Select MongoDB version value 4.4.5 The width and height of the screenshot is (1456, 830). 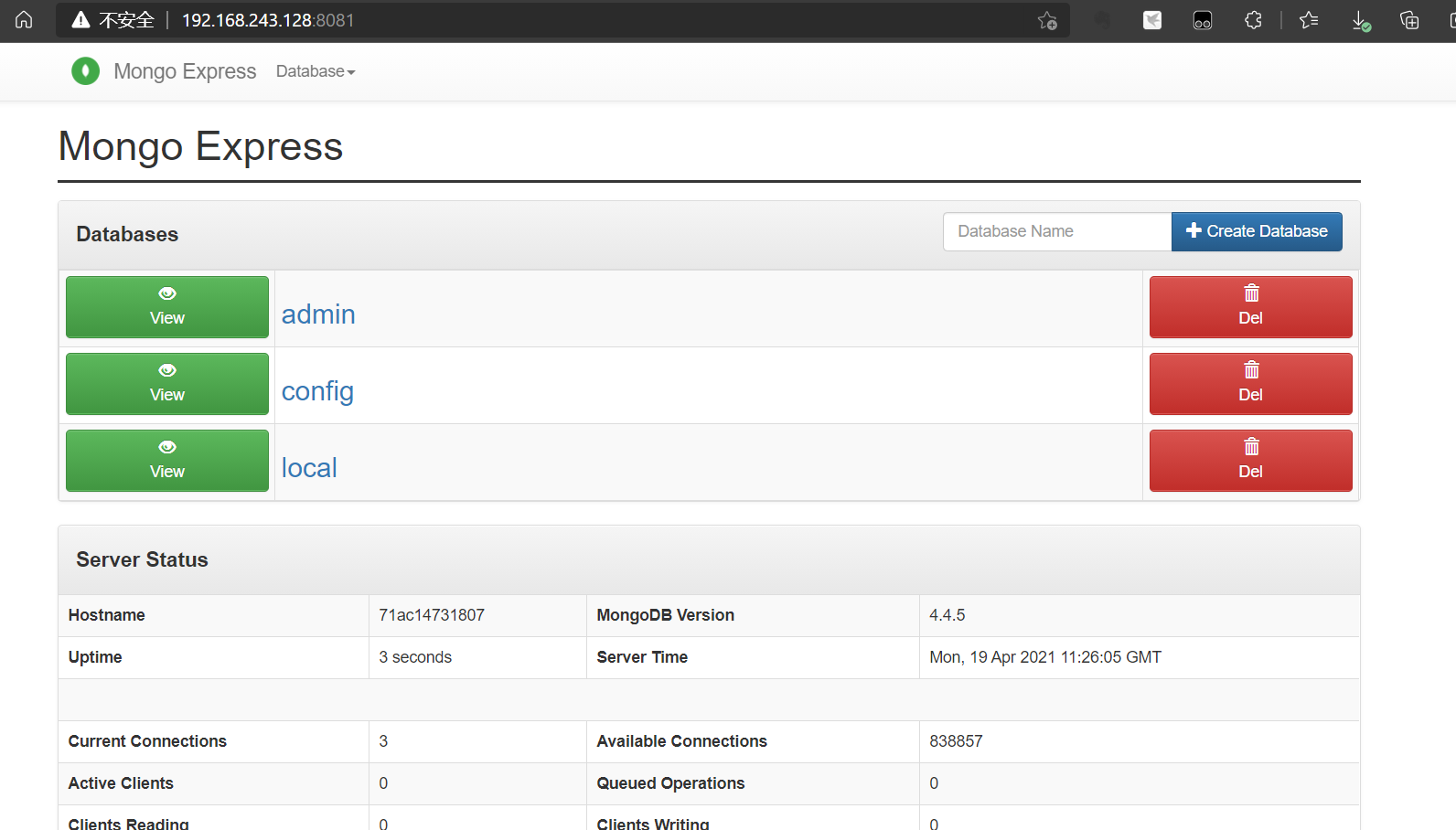click(947, 615)
